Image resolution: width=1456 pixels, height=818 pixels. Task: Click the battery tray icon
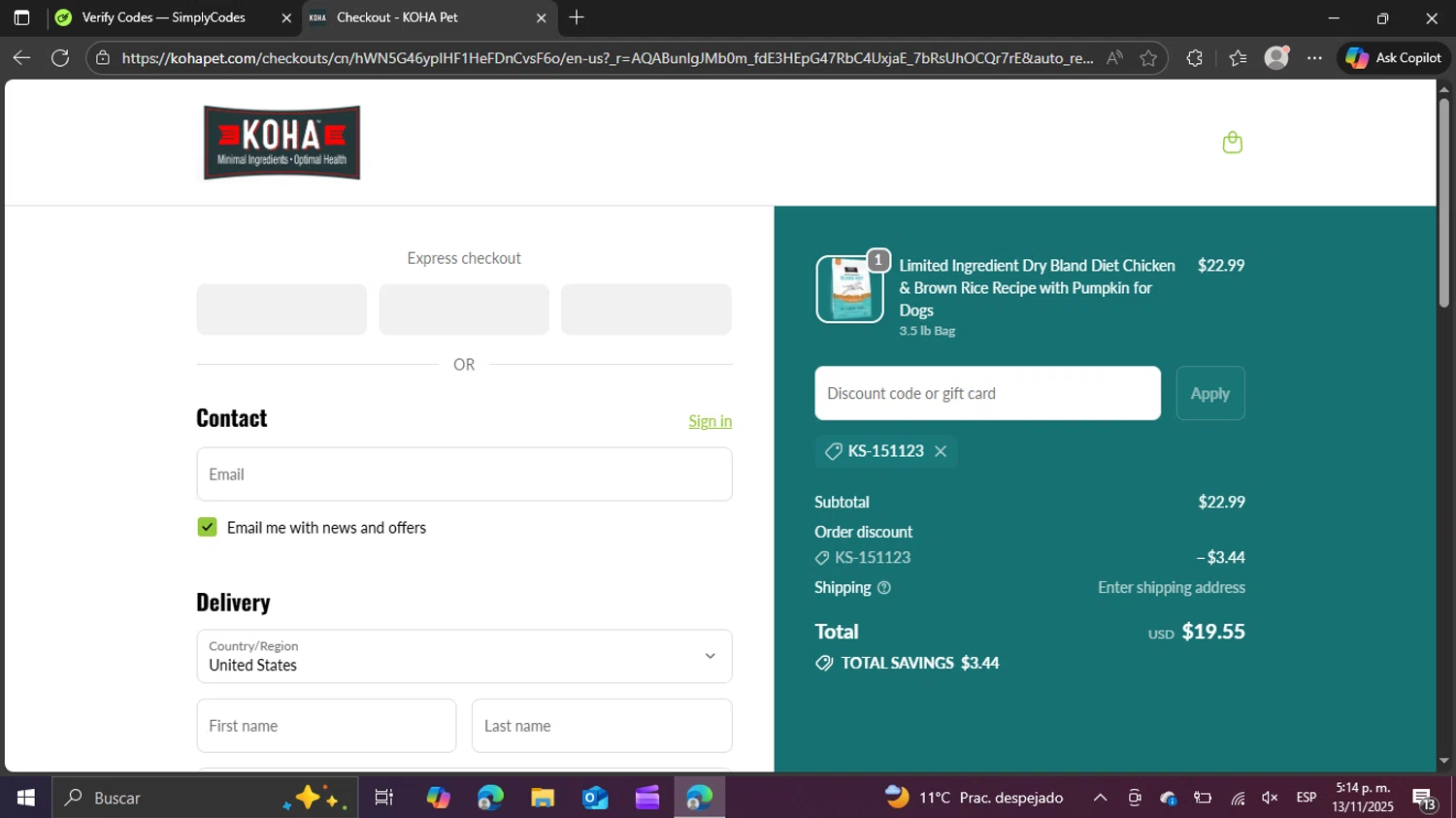pyautogui.click(x=1203, y=798)
